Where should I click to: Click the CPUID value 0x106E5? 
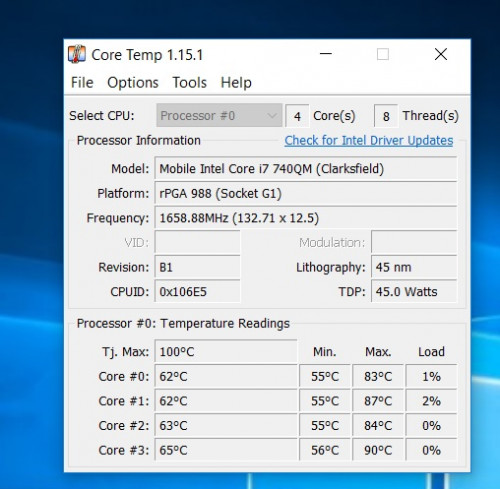coord(197,292)
